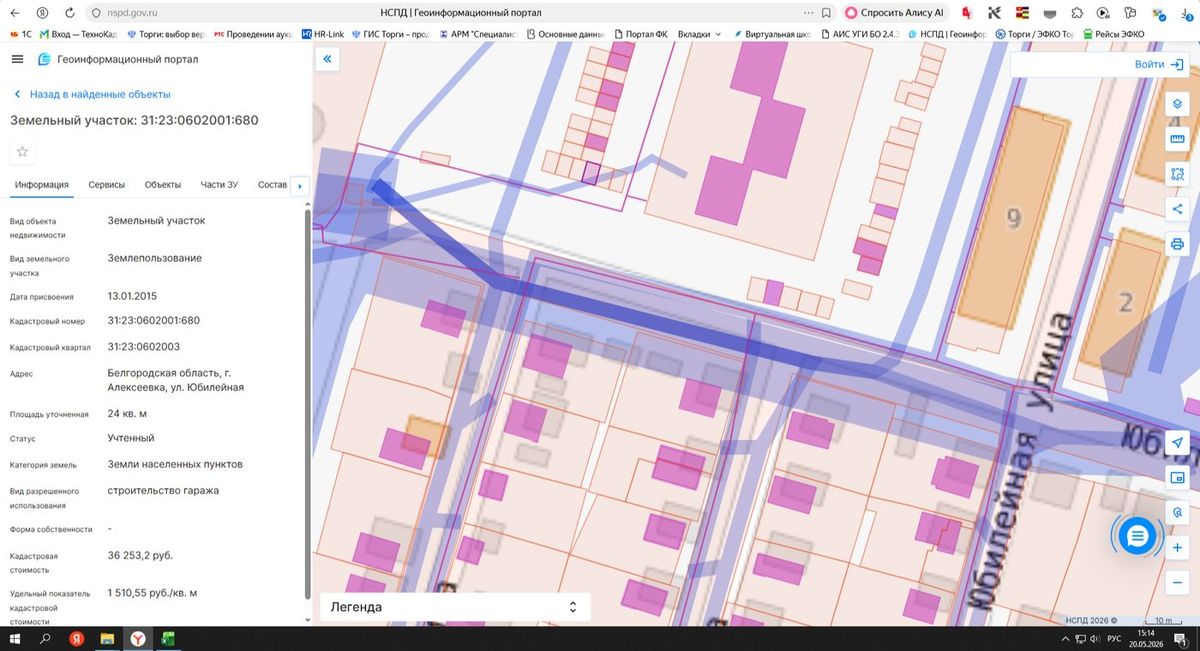This screenshot has height=651, width=1200.
Task: Zoom out the map with minus
Action: [x=1177, y=583]
